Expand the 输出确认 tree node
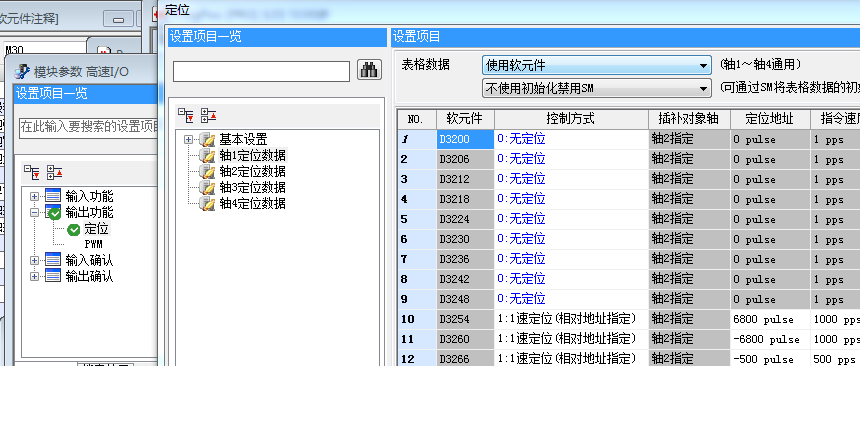Image resolution: width=860 pixels, height=441 pixels. [35, 276]
